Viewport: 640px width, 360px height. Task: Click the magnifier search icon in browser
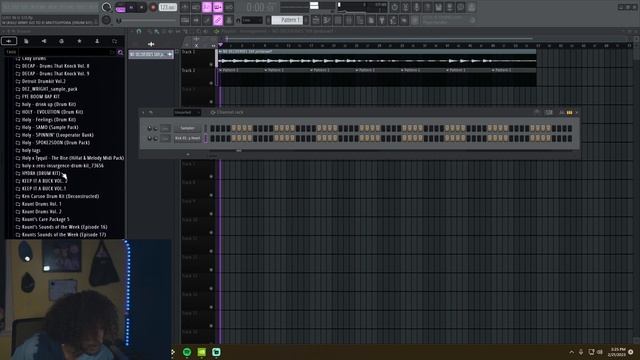click(120, 52)
